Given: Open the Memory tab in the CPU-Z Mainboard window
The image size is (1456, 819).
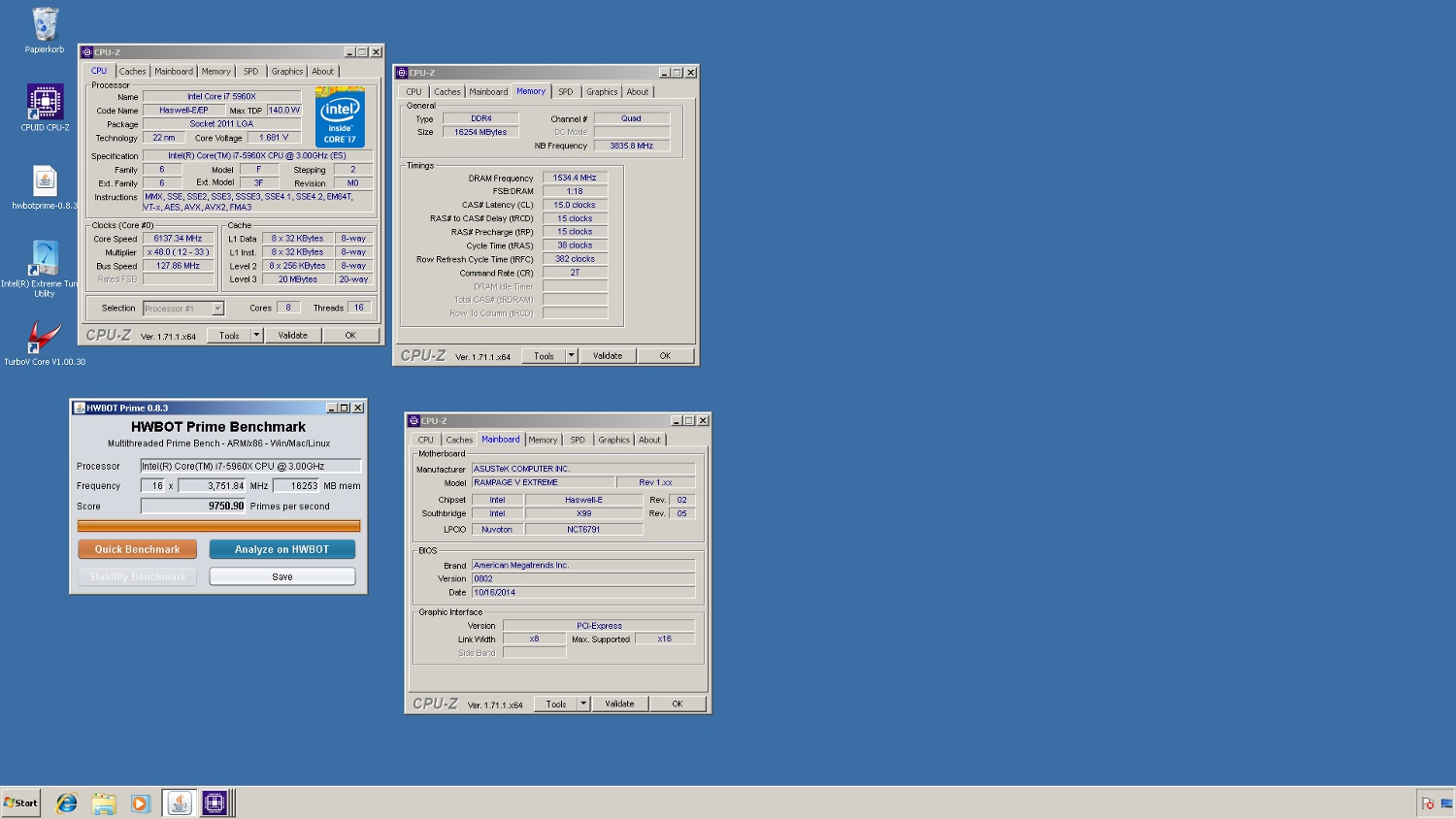Looking at the screenshot, I should (543, 441).
